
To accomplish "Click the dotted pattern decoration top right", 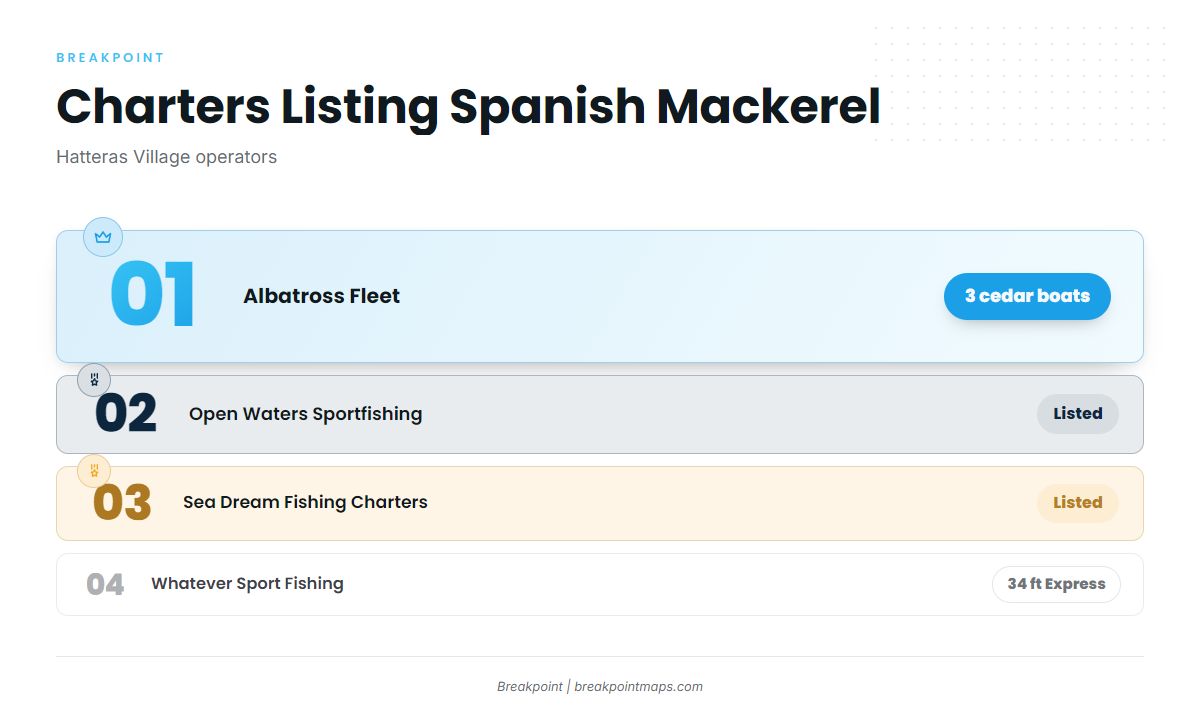I will (x=1020, y=86).
